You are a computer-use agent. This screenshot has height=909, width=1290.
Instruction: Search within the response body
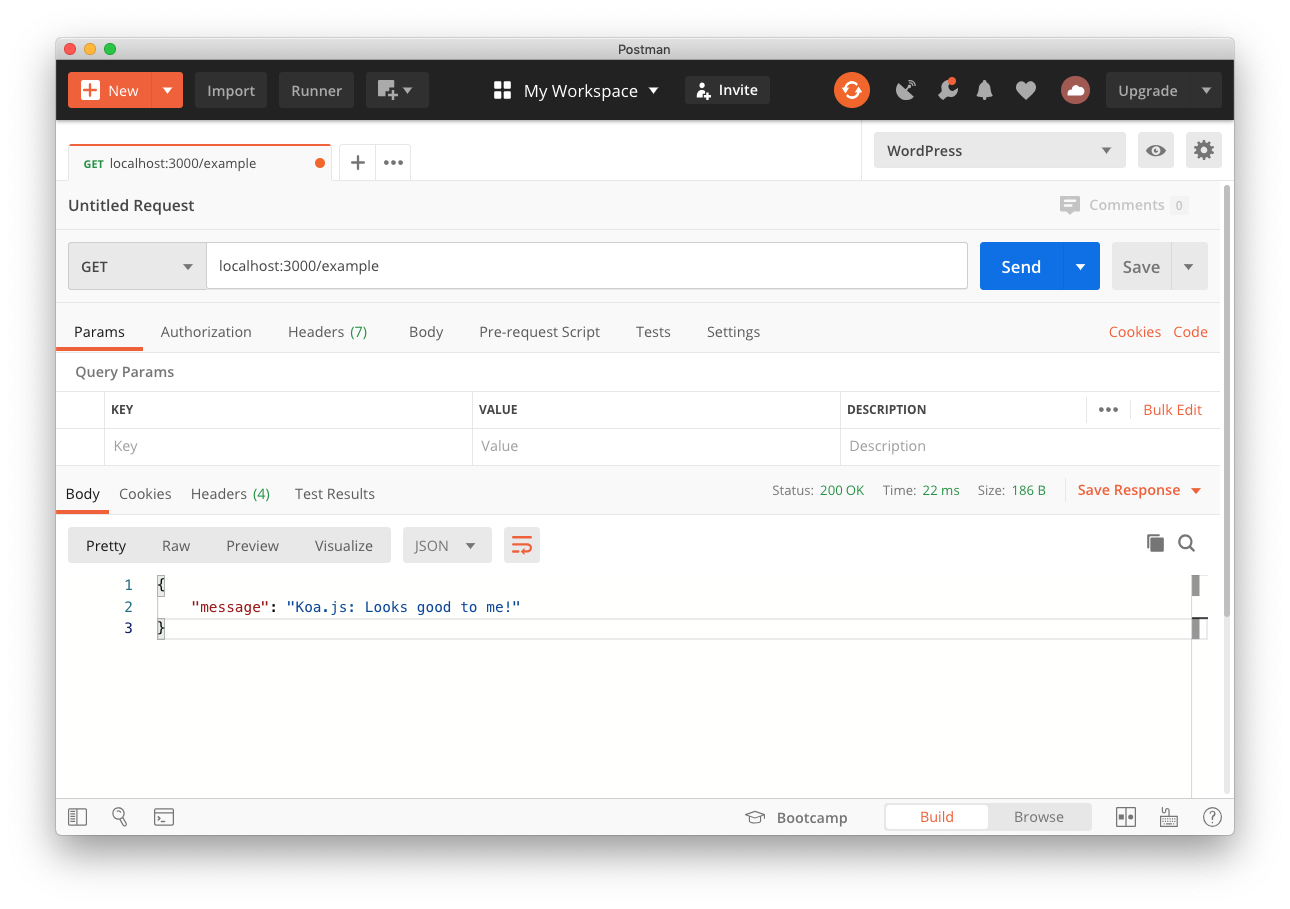point(1187,543)
